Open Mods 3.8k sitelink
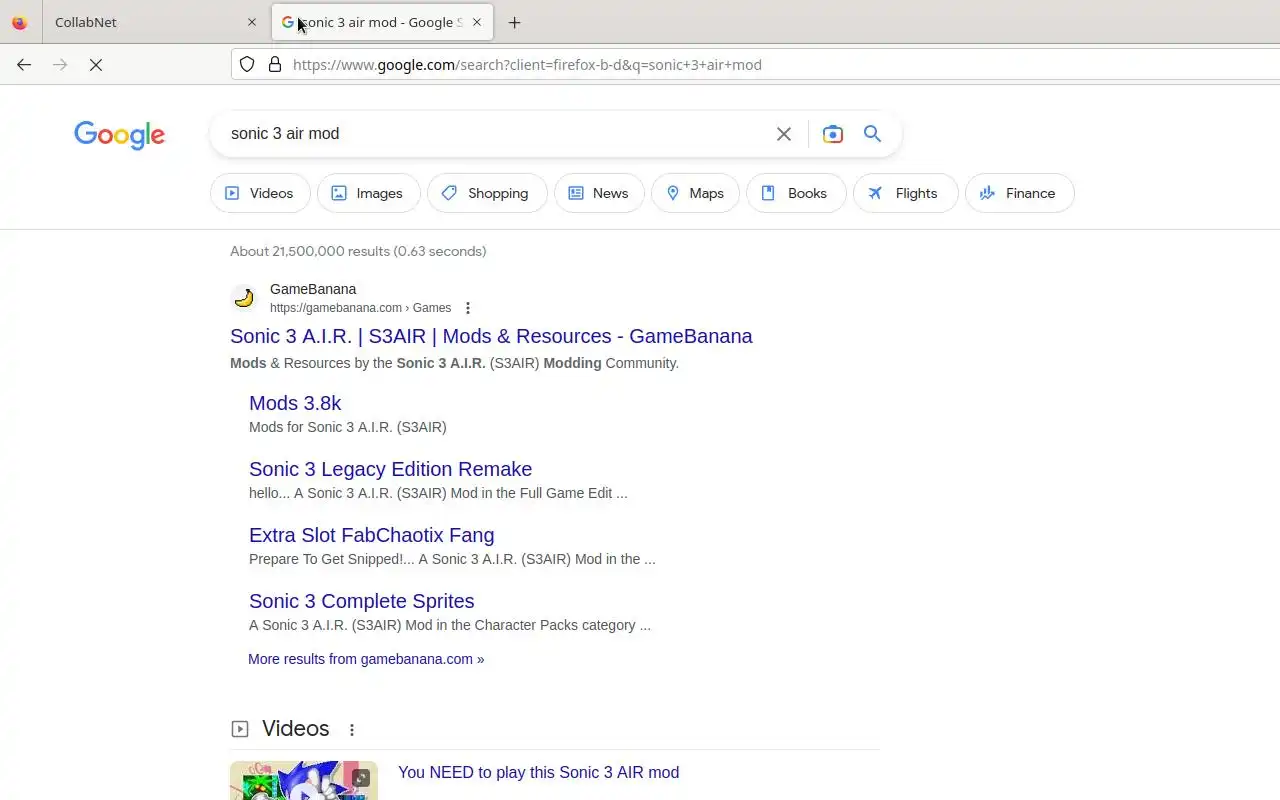This screenshot has height=800, width=1280. [295, 403]
